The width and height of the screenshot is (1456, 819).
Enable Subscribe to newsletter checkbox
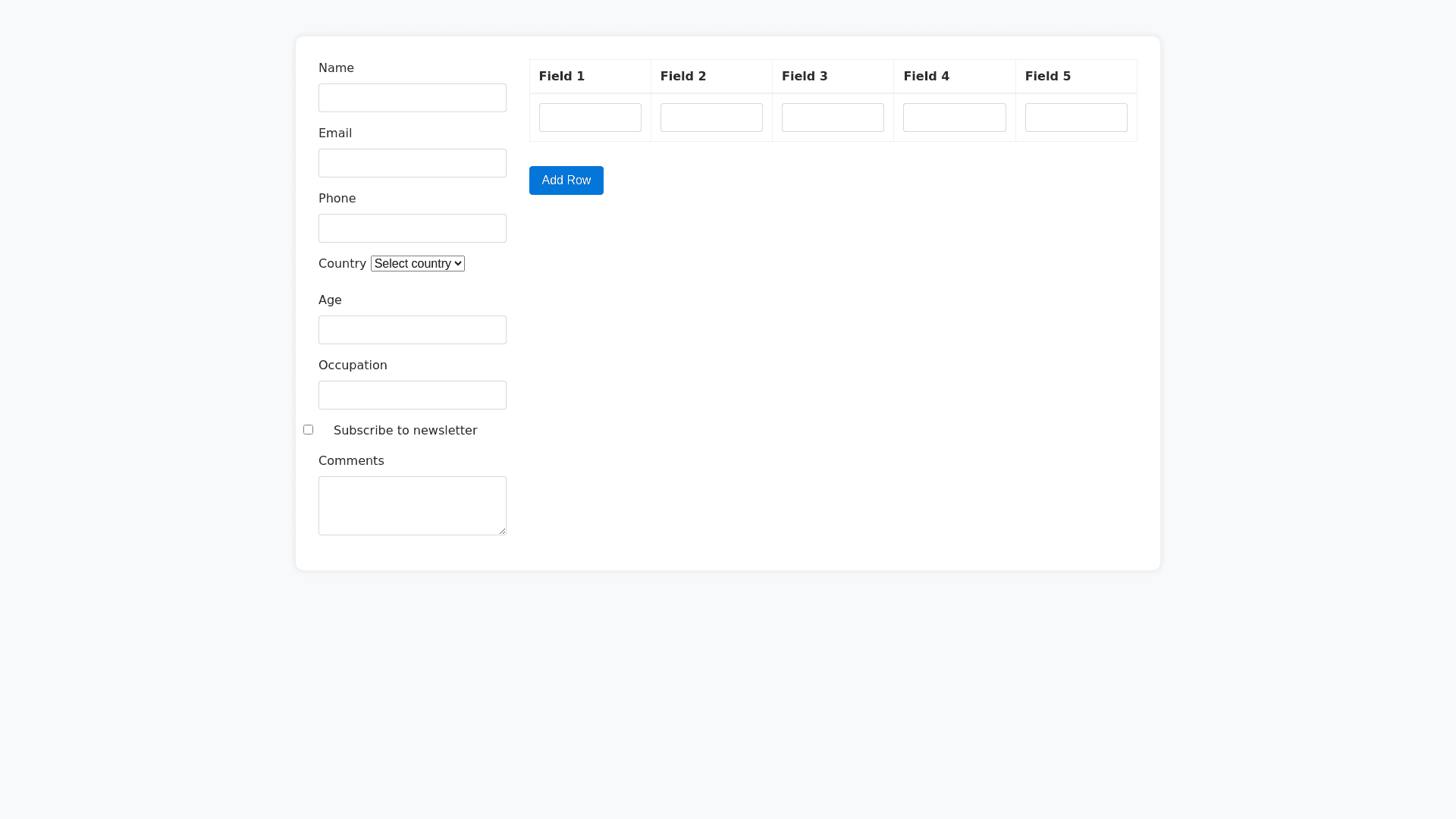tap(308, 430)
